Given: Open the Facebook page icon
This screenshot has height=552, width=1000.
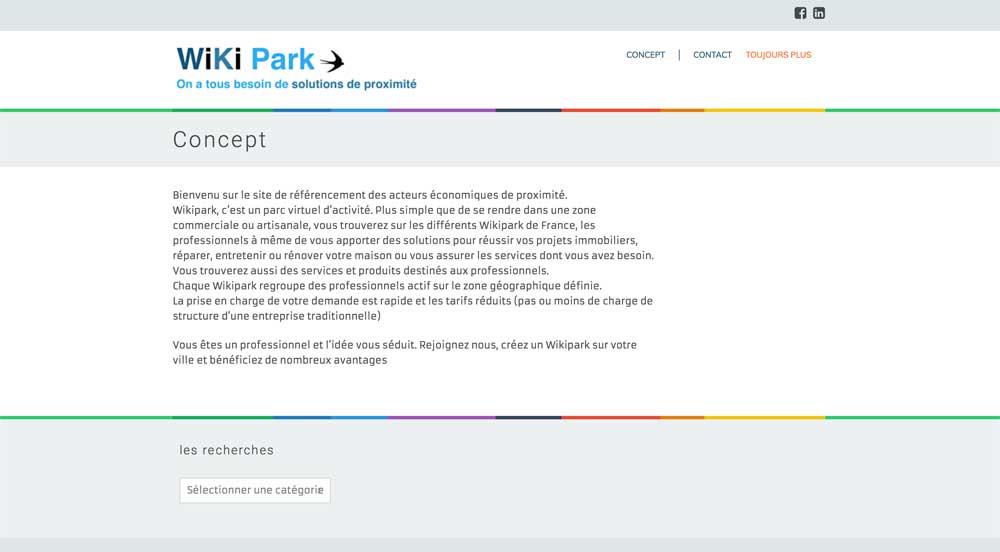Looking at the screenshot, I should click(x=800, y=13).
